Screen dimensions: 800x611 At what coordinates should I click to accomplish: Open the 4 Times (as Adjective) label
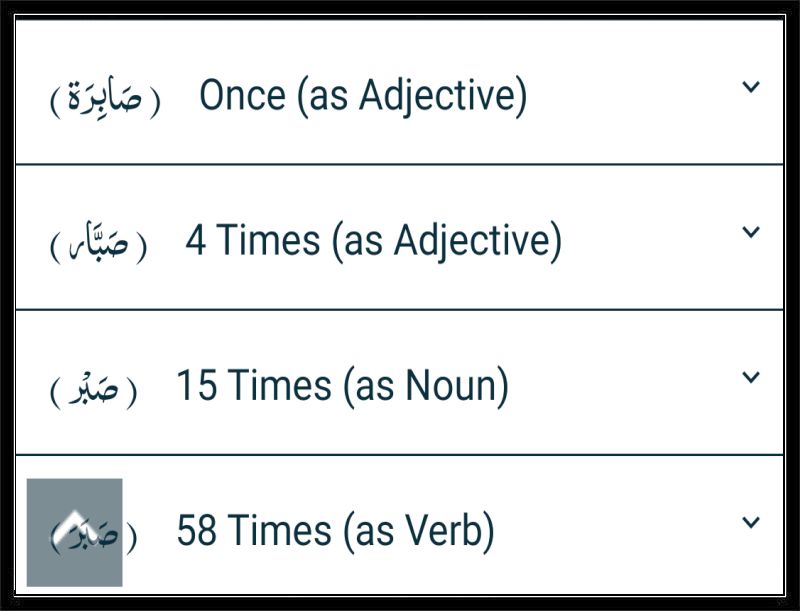373,242
